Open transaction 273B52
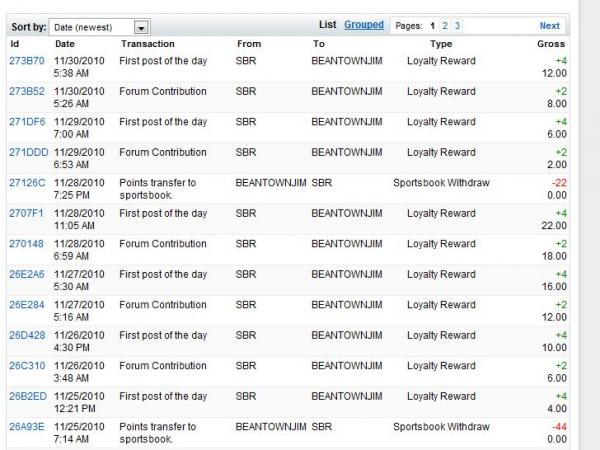The height and width of the screenshot is (450, 600). point(27,92)
